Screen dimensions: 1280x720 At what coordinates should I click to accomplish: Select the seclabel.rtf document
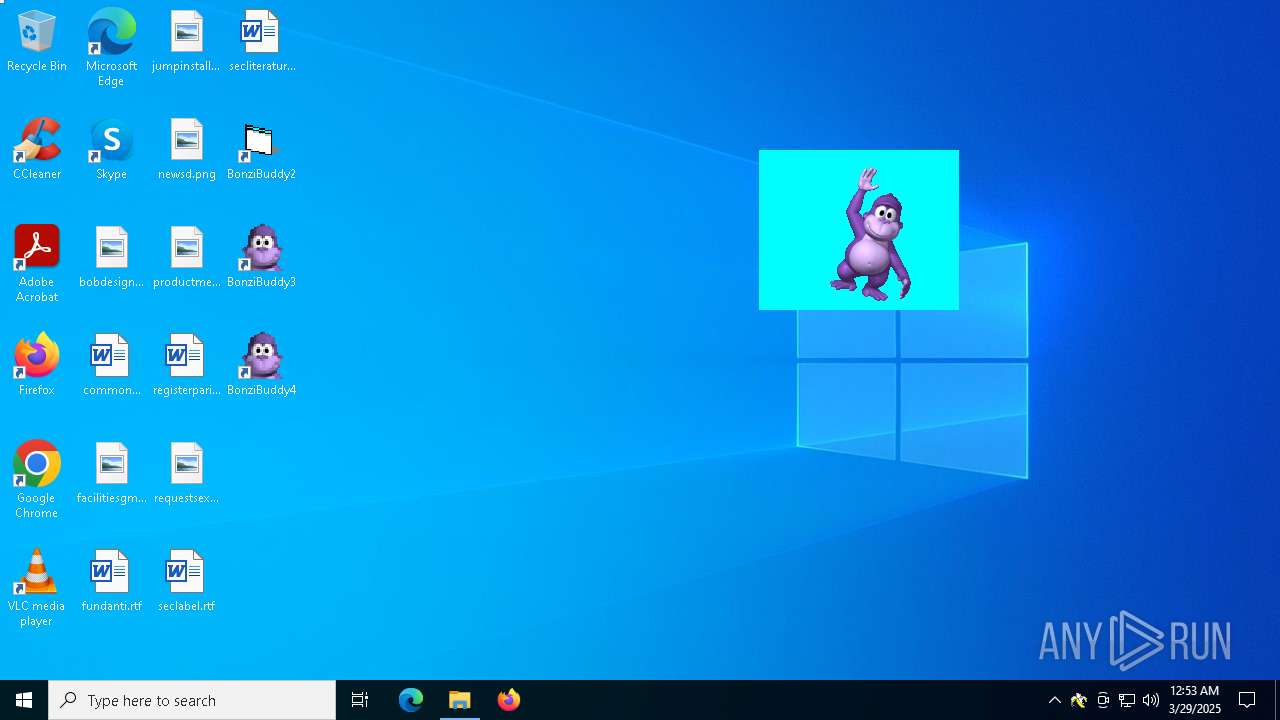point(186,582)
